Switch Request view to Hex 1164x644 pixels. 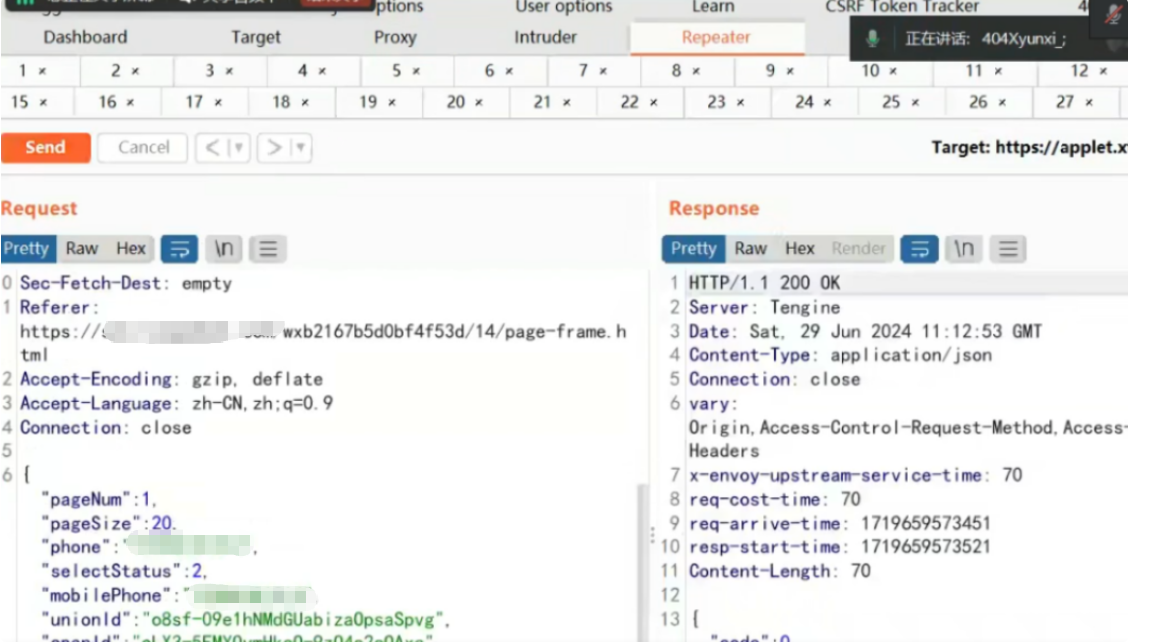(x=131, y=249)
